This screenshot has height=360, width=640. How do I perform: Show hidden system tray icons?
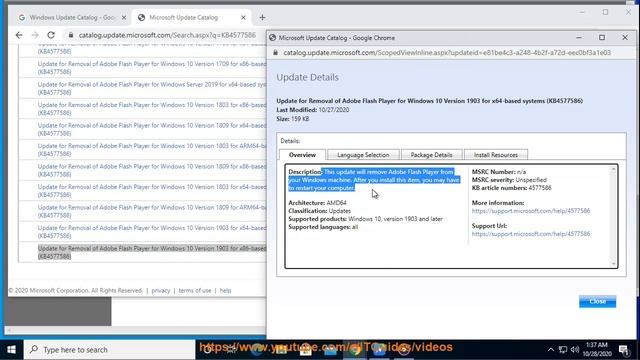tap(551, 350)
